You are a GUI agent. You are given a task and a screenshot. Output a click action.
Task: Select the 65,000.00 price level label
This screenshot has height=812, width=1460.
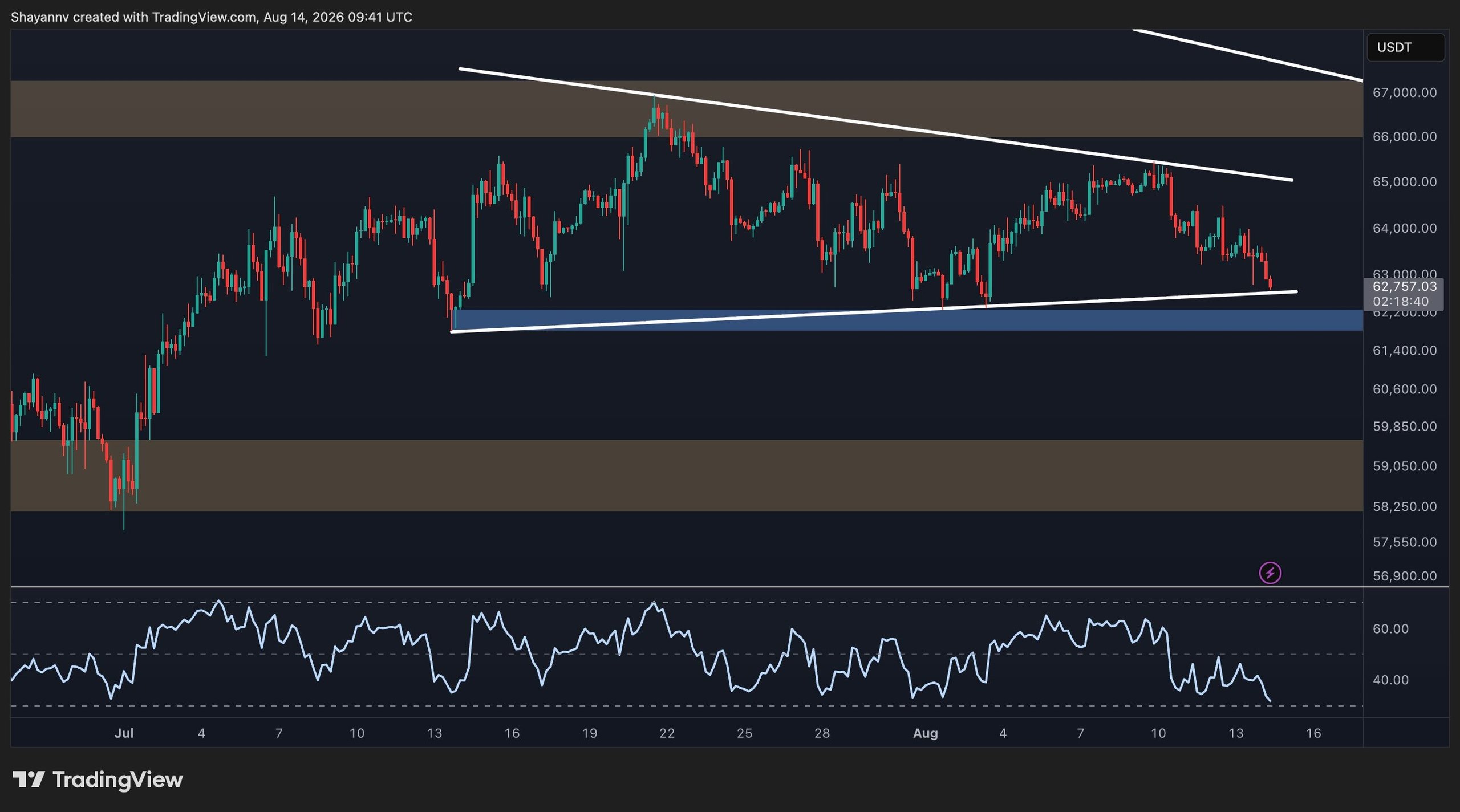click(x=1404, y=182)
